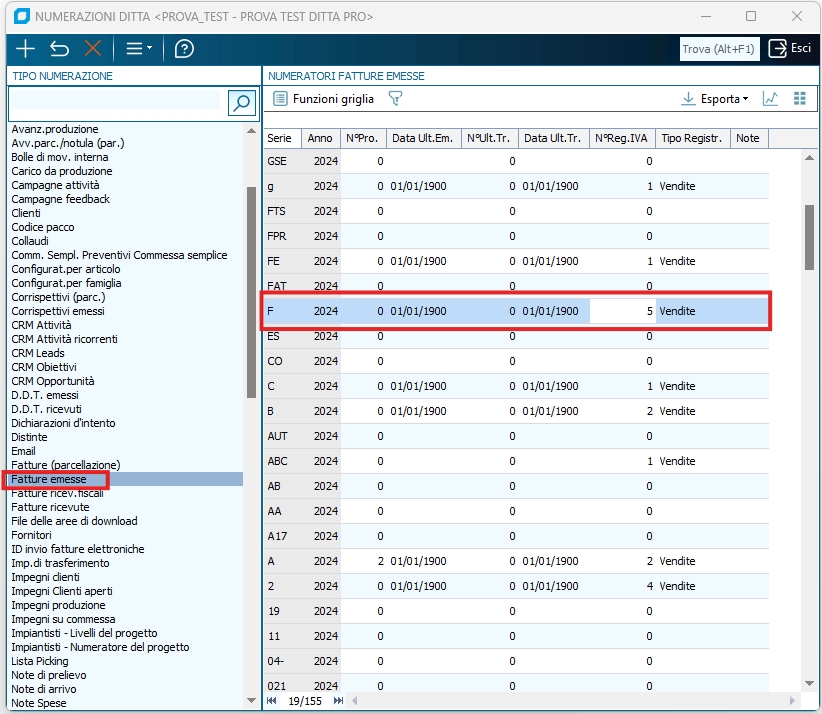Jump to last record with navigation arrow
Screen dimensions: 822x714
click(338, 702)
